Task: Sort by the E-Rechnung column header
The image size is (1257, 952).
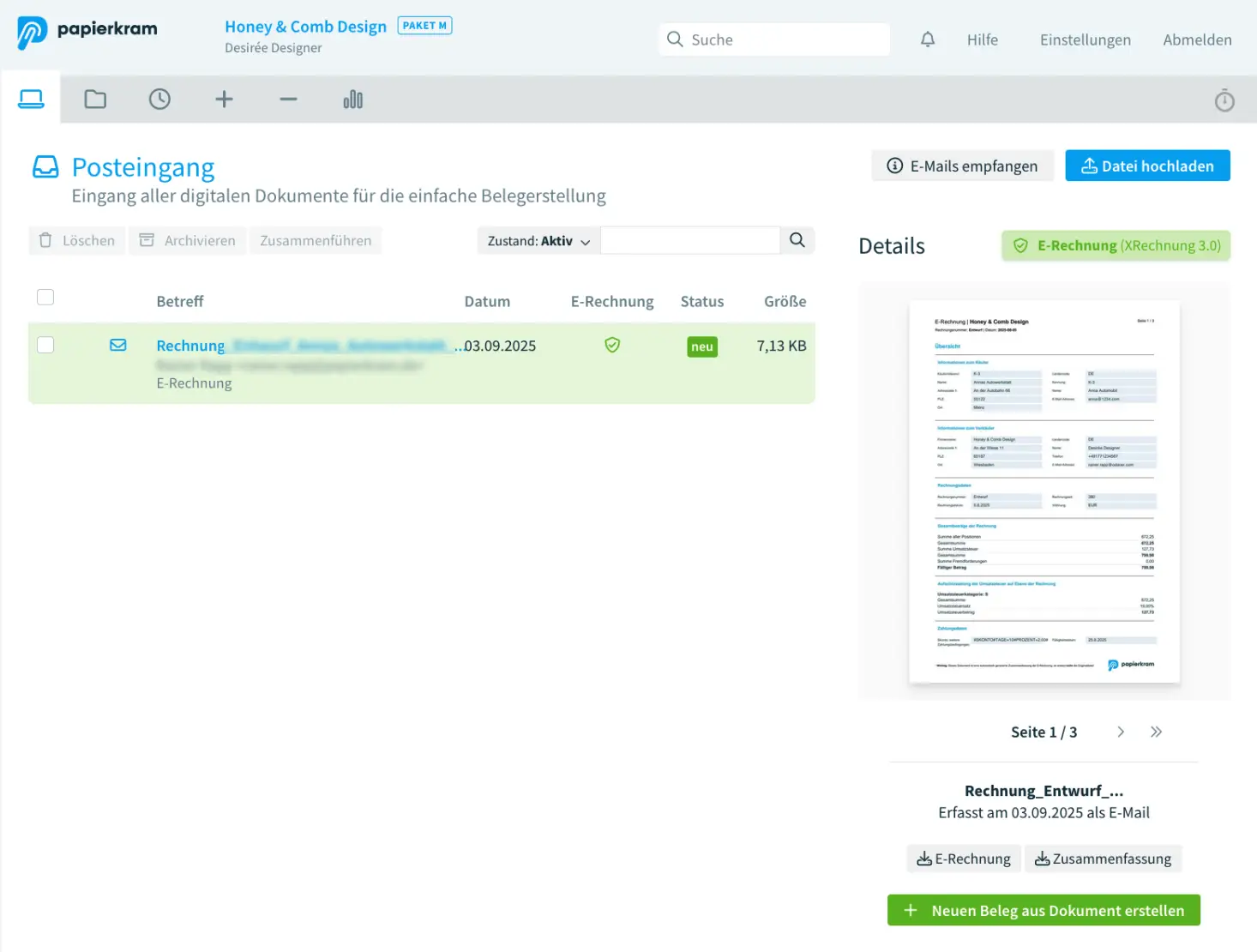Action: pos(612,301)
